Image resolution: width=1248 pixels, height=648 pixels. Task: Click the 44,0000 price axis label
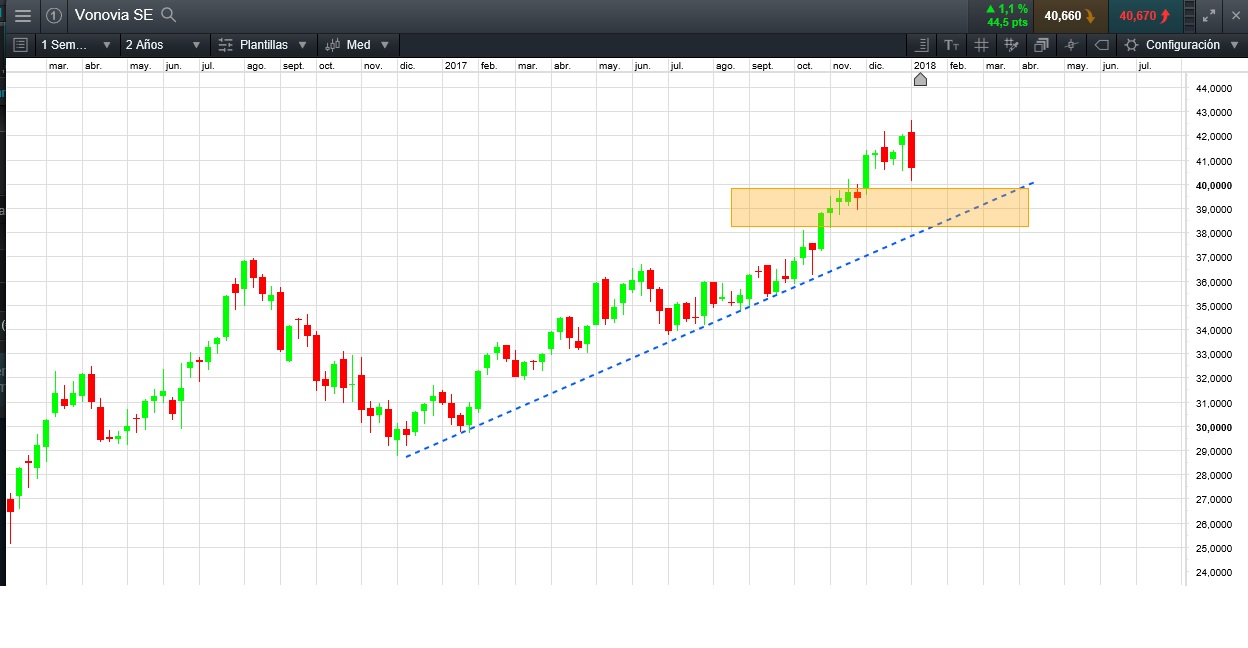(x=1214, y=89)
